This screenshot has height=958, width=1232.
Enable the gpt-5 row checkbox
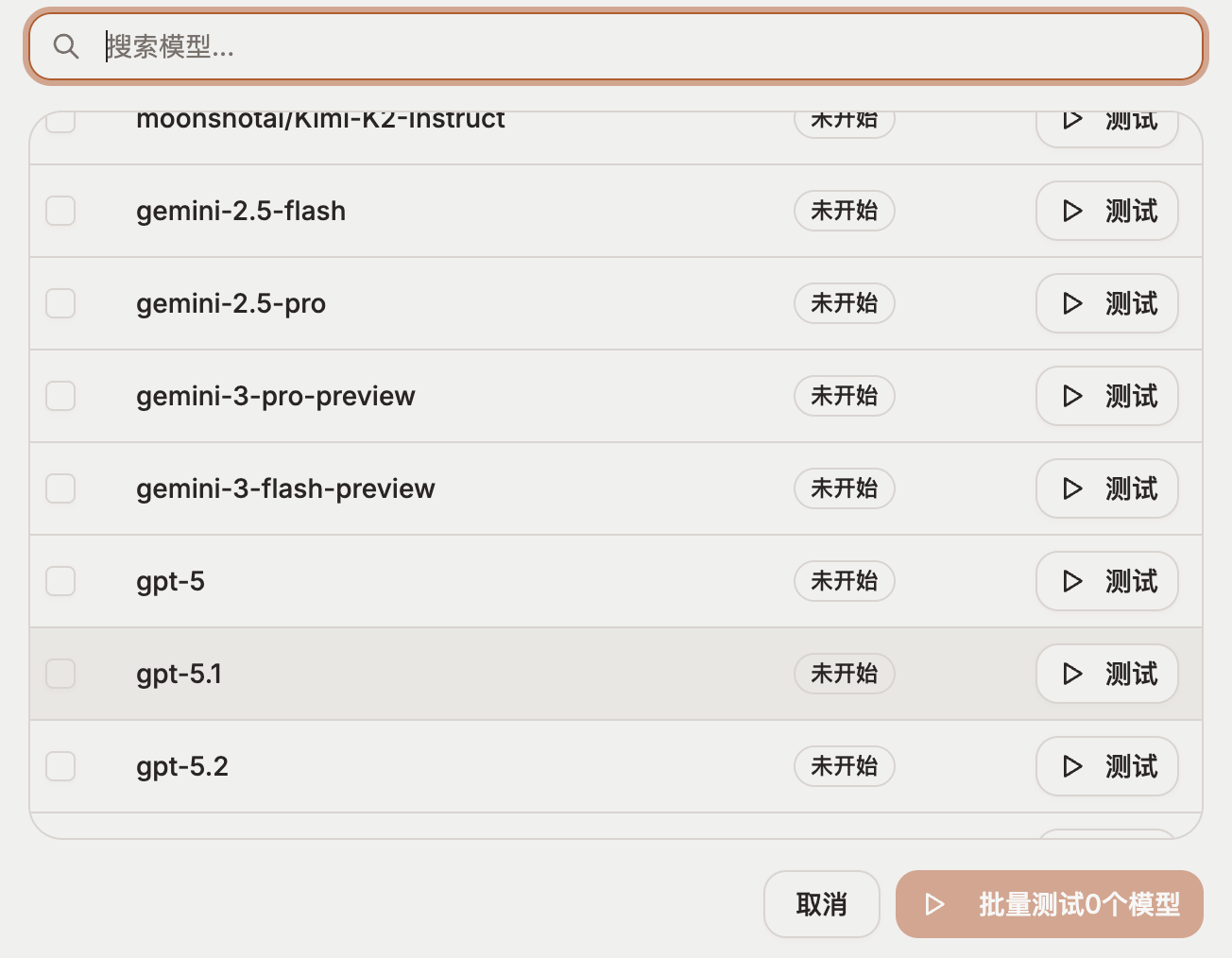[x=60, y=581]
